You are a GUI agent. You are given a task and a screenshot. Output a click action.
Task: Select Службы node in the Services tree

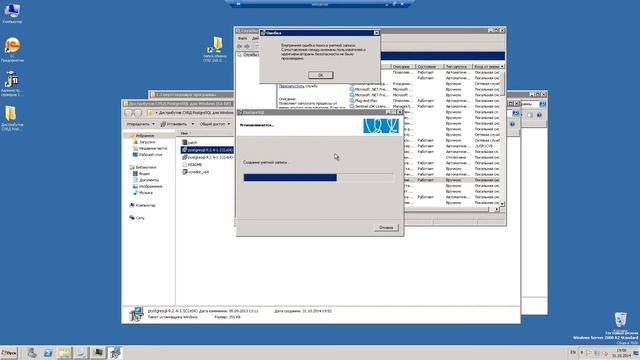pyautogui.click(x=248, y=54)
